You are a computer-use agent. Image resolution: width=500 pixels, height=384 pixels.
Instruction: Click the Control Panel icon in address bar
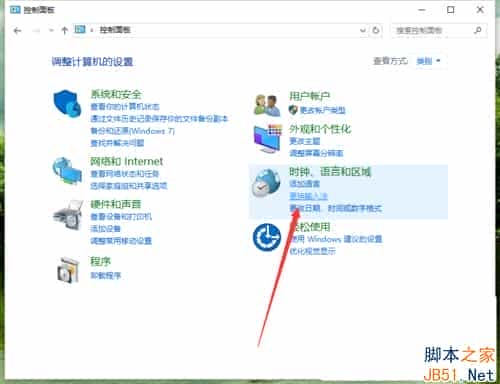(x=80, y=29)
